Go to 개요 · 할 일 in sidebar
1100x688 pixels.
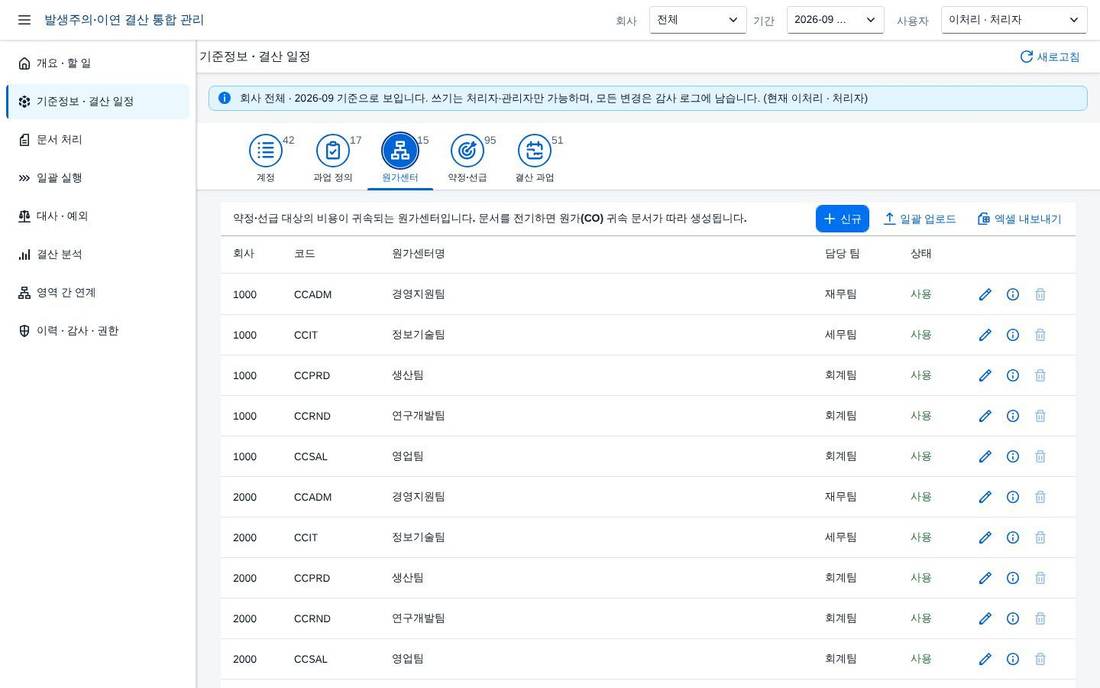coord(98,63)
